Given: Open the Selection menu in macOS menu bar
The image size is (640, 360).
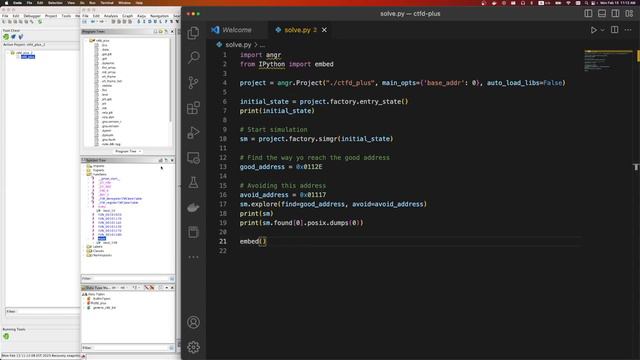Looking at the screenshot, I should point(55,3).
